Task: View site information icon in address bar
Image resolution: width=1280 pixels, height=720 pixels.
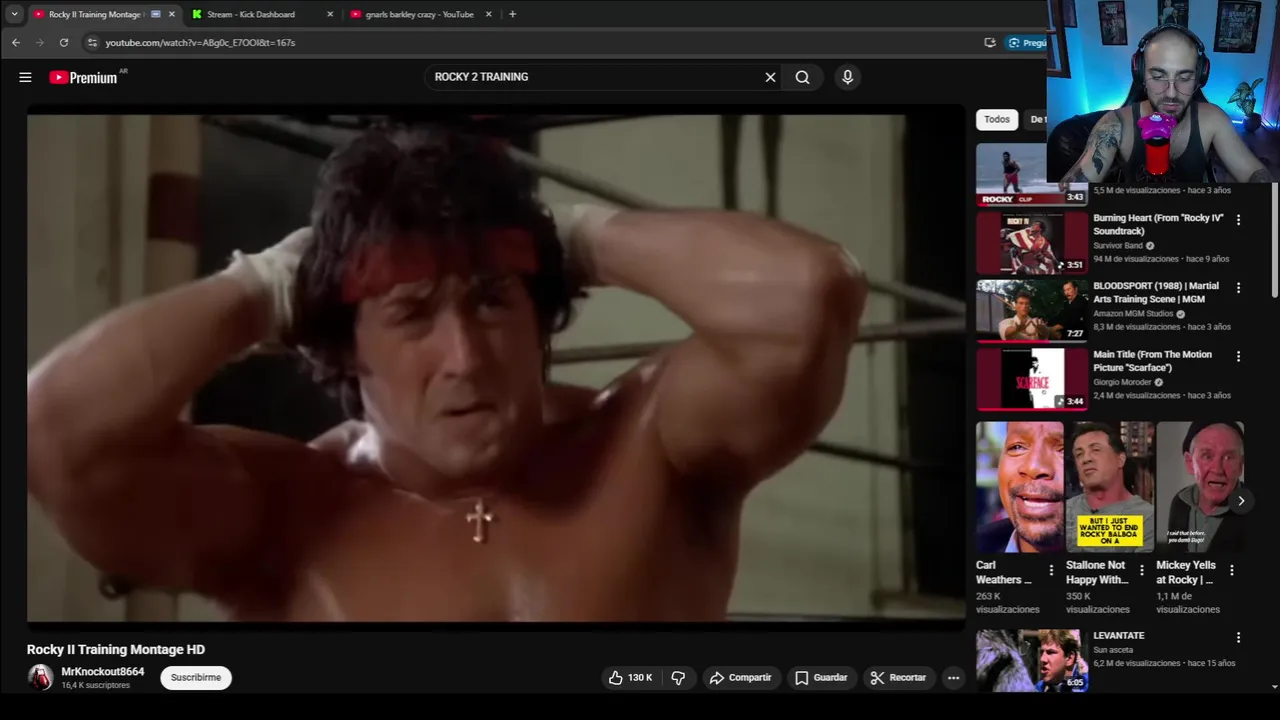Action: (92, 43)
